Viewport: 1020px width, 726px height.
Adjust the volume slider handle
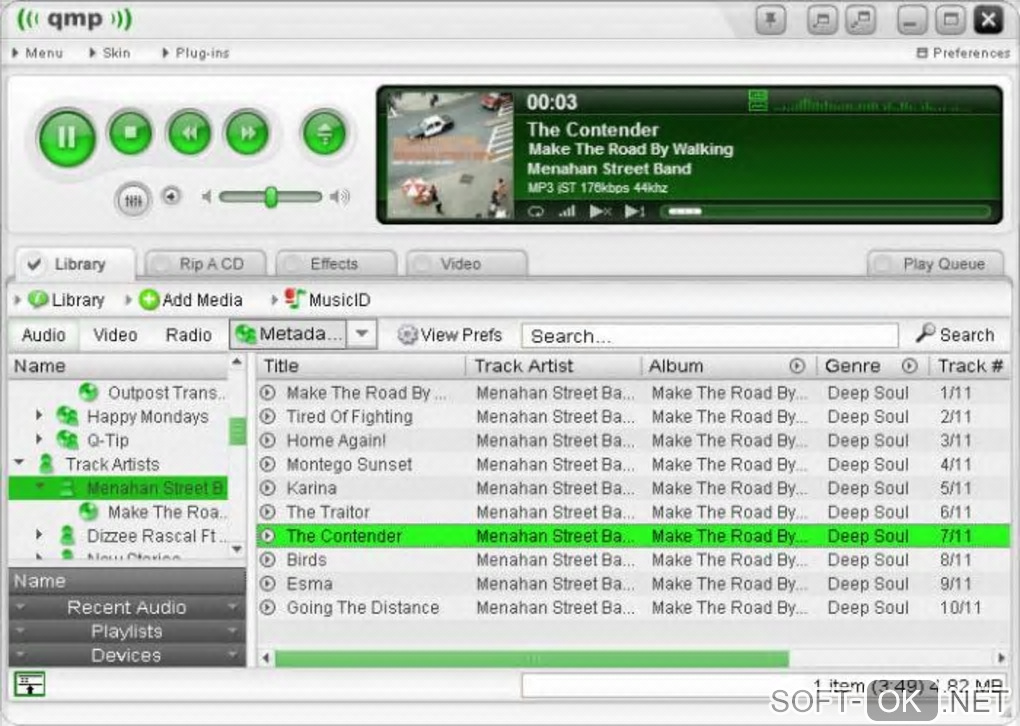(271, 196)
